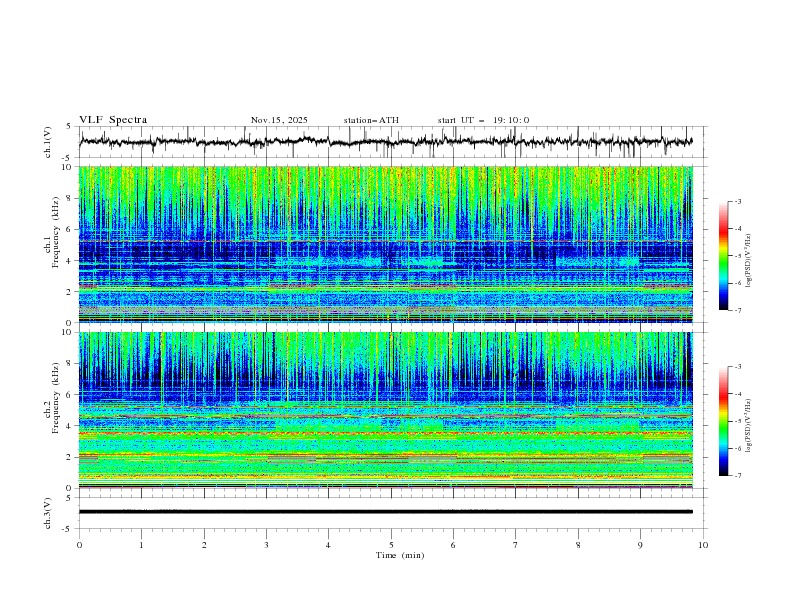Click inside the ch.2 spectrogram panel
792x612 pixels.
click(x=385, y=410)
